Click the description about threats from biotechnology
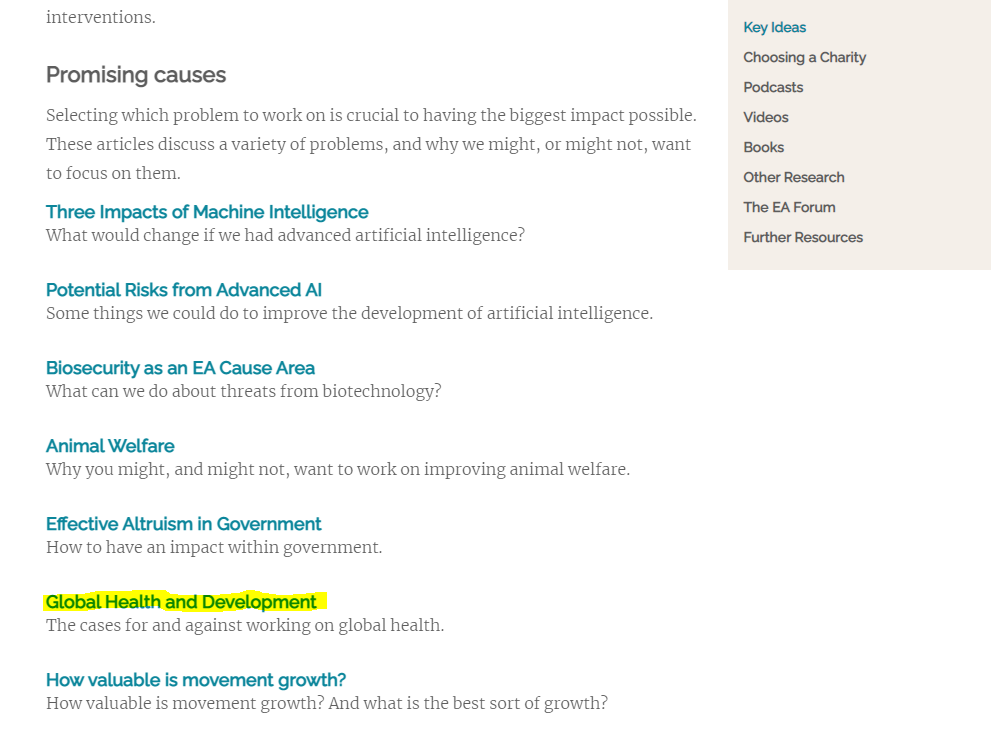The image size is (1000, 736). click(243, 391)
